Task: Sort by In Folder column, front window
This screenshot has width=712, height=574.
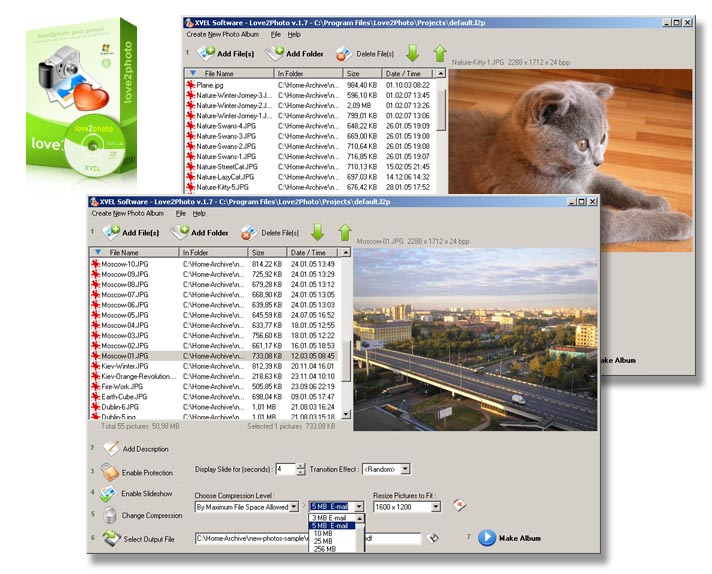Action: tap(213, 252)
